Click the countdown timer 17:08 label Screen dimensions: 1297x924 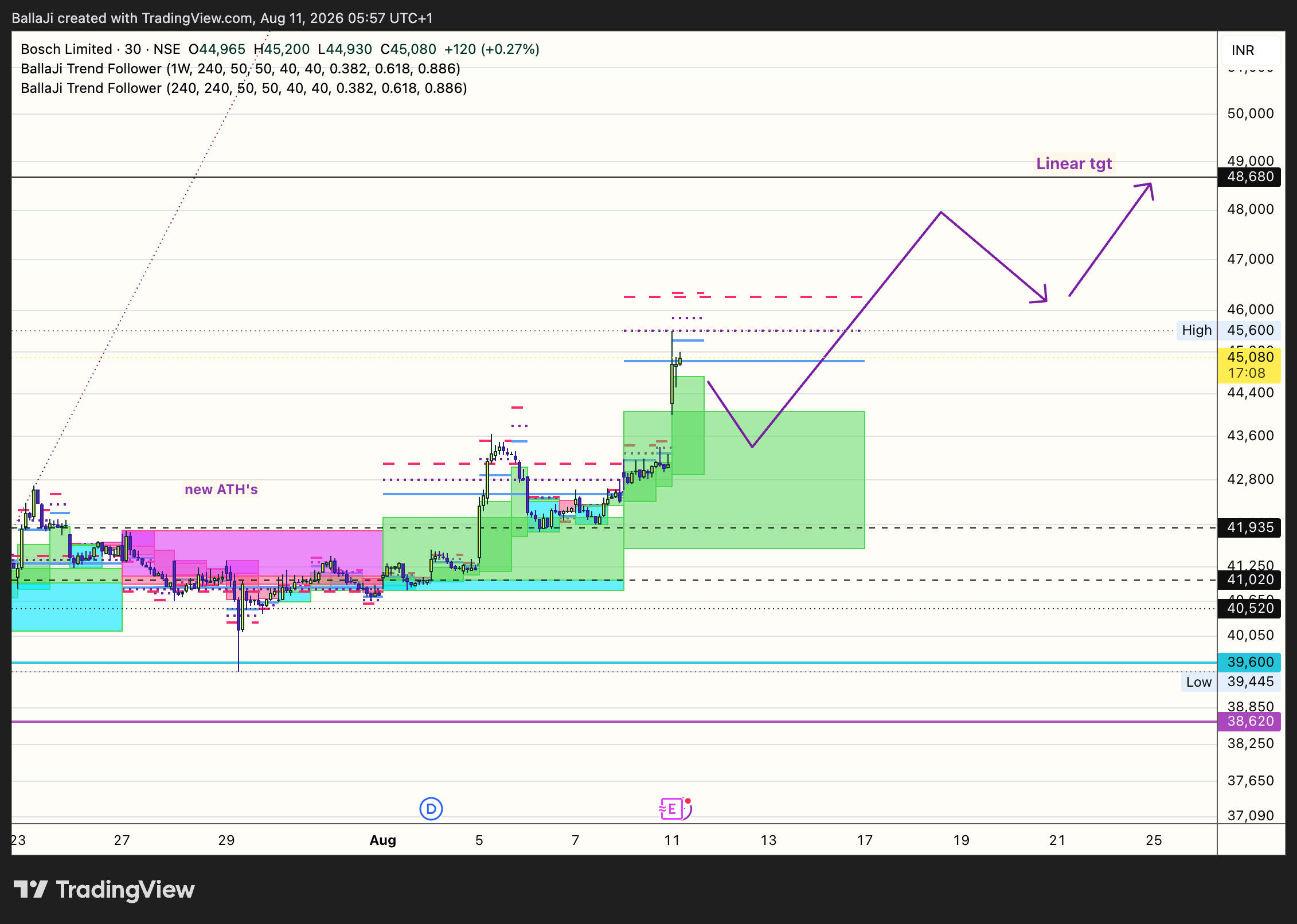pyautogui.click(x=1247, y=374)
